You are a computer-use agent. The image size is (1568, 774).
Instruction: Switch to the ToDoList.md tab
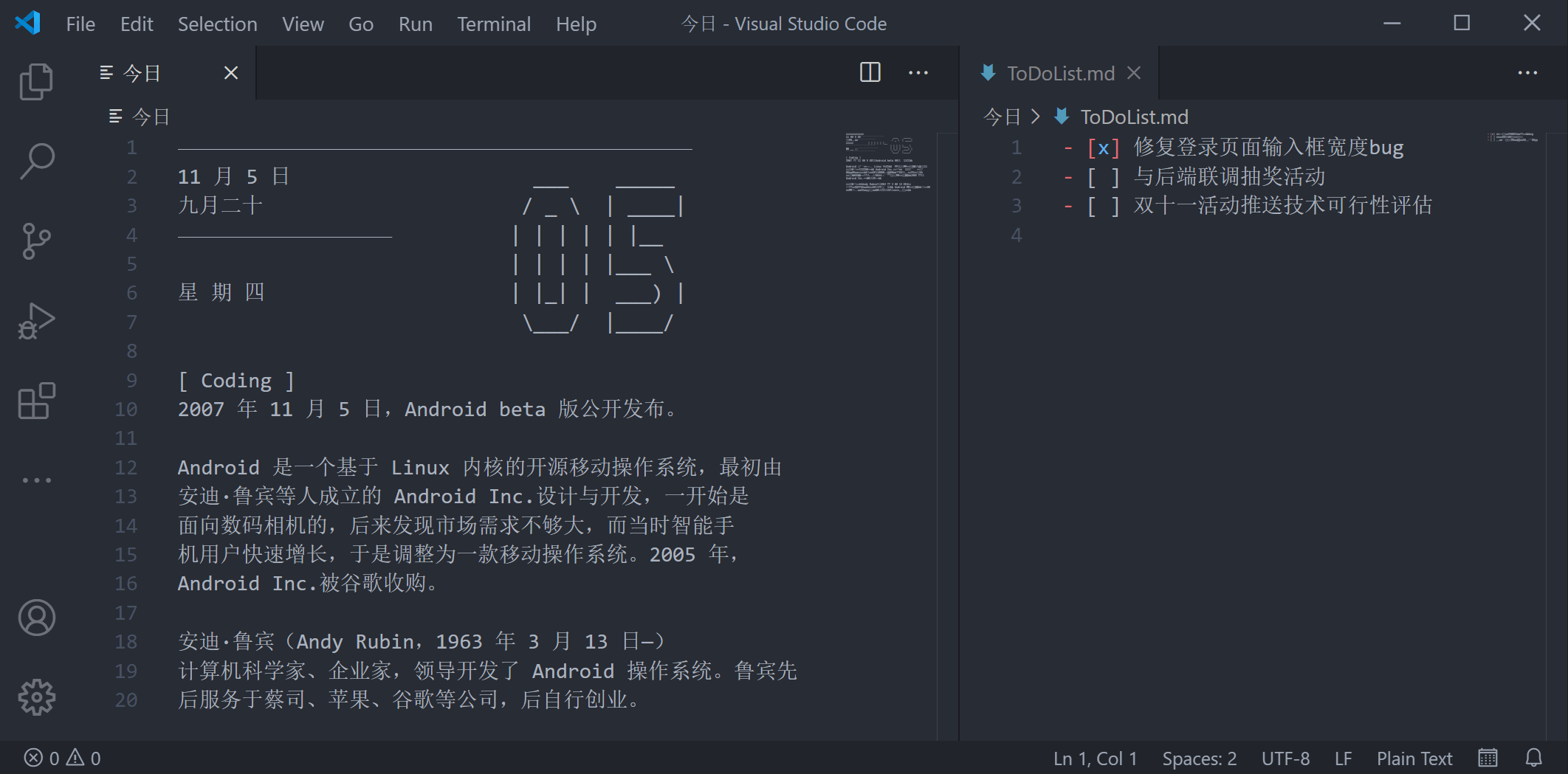[x=1061, y=72]
